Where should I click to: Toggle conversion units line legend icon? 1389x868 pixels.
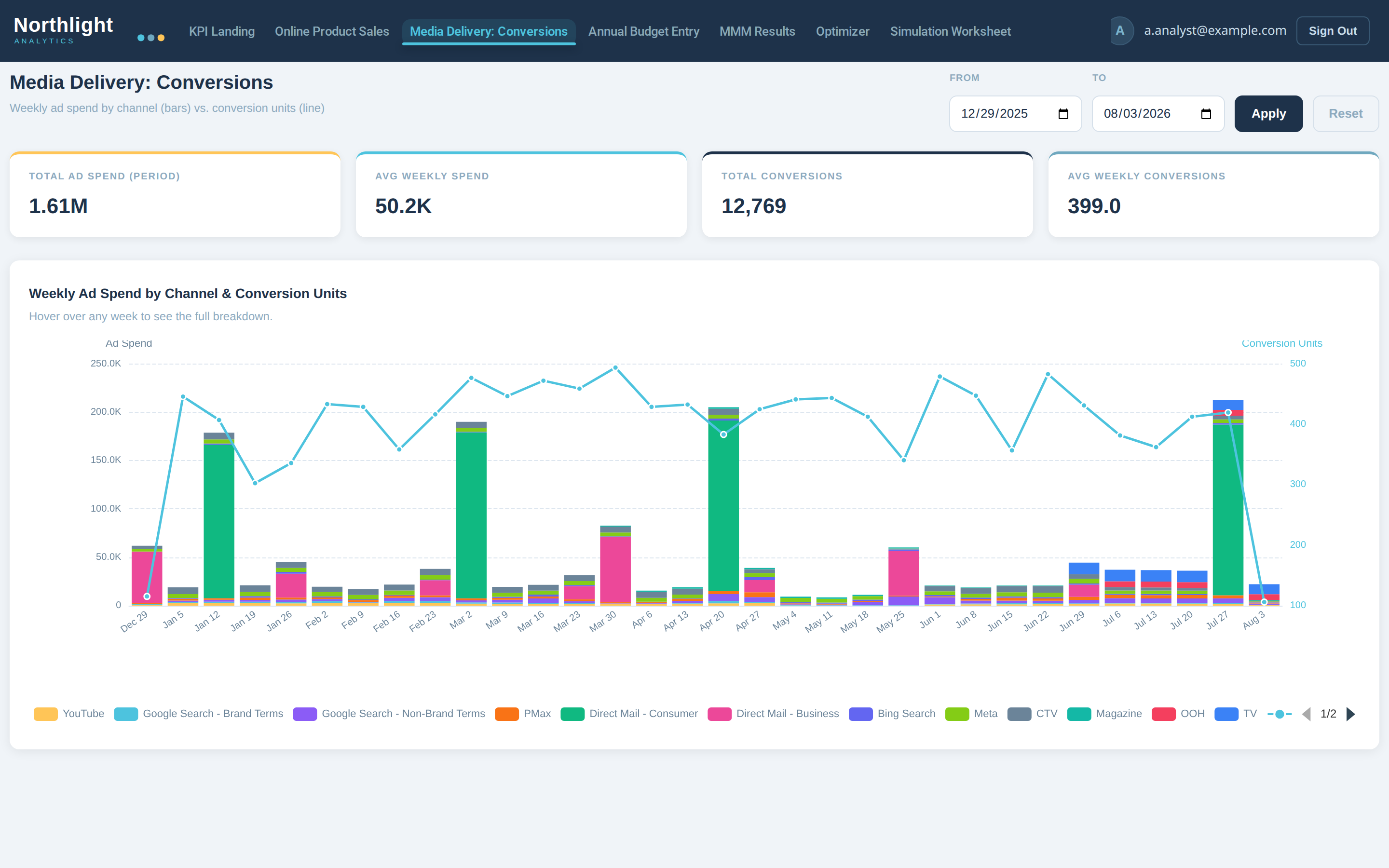(x=1280, y=714)
